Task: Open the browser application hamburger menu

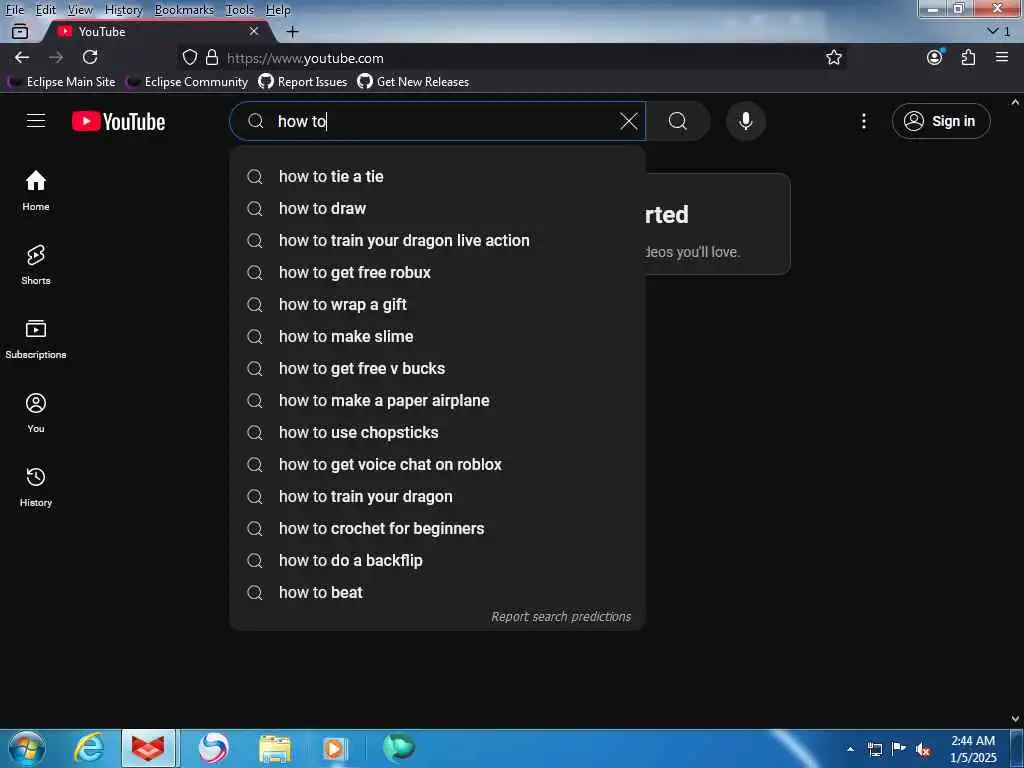Action: tap(1002, 57)
